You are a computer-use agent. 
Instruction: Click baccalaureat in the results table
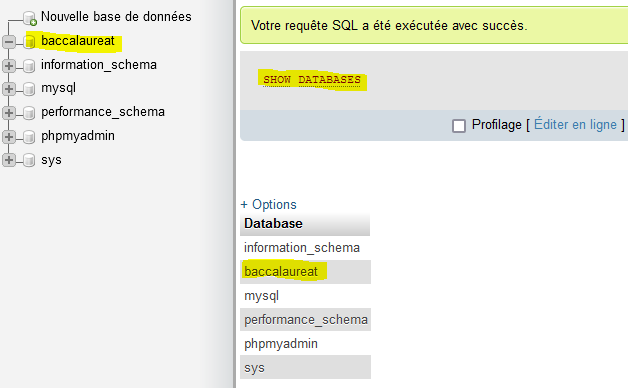tap(281, 272)
